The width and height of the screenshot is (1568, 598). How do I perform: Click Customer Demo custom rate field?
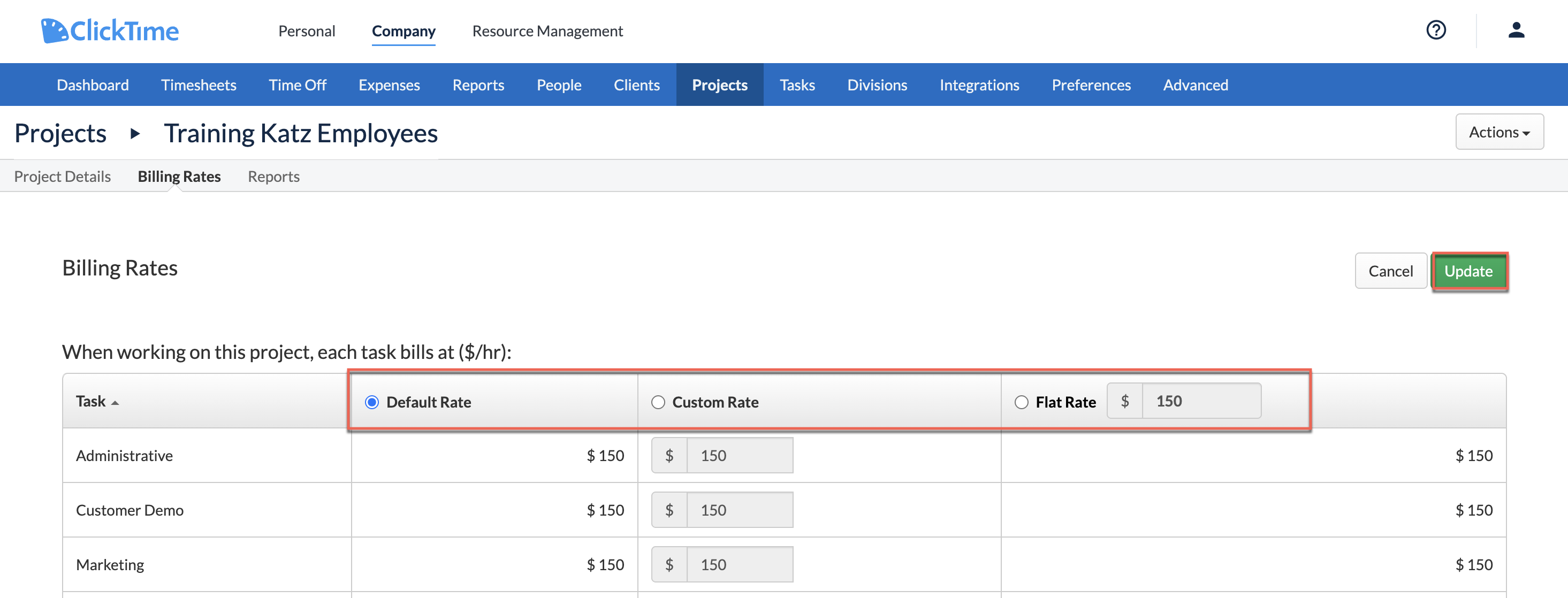coord(739,510)
